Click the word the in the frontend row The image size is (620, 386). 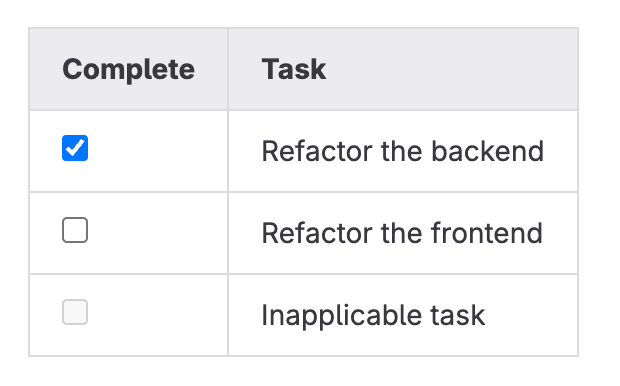(x=401, y=233)
